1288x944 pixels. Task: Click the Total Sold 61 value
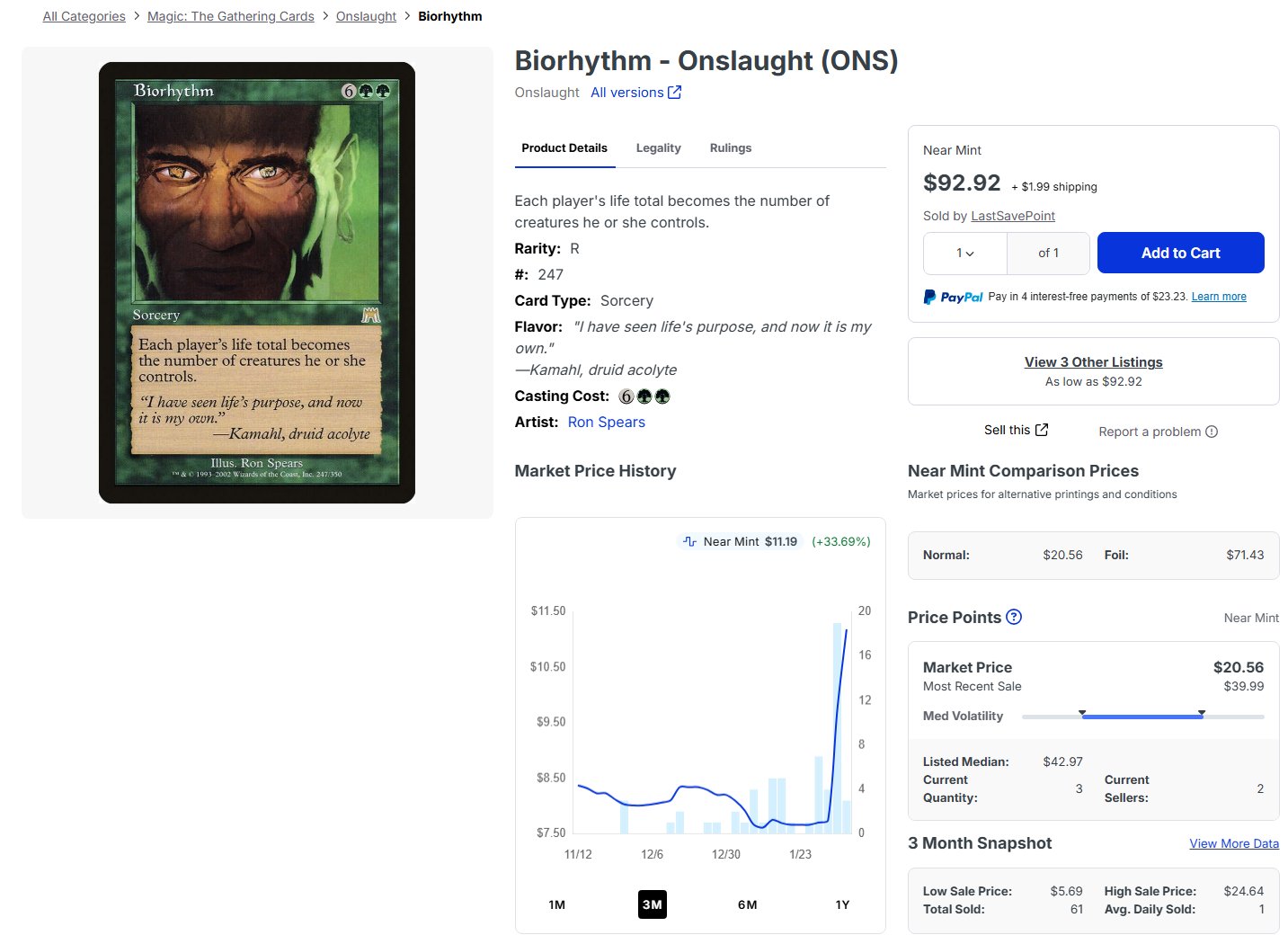click(x=1077, y=909)
